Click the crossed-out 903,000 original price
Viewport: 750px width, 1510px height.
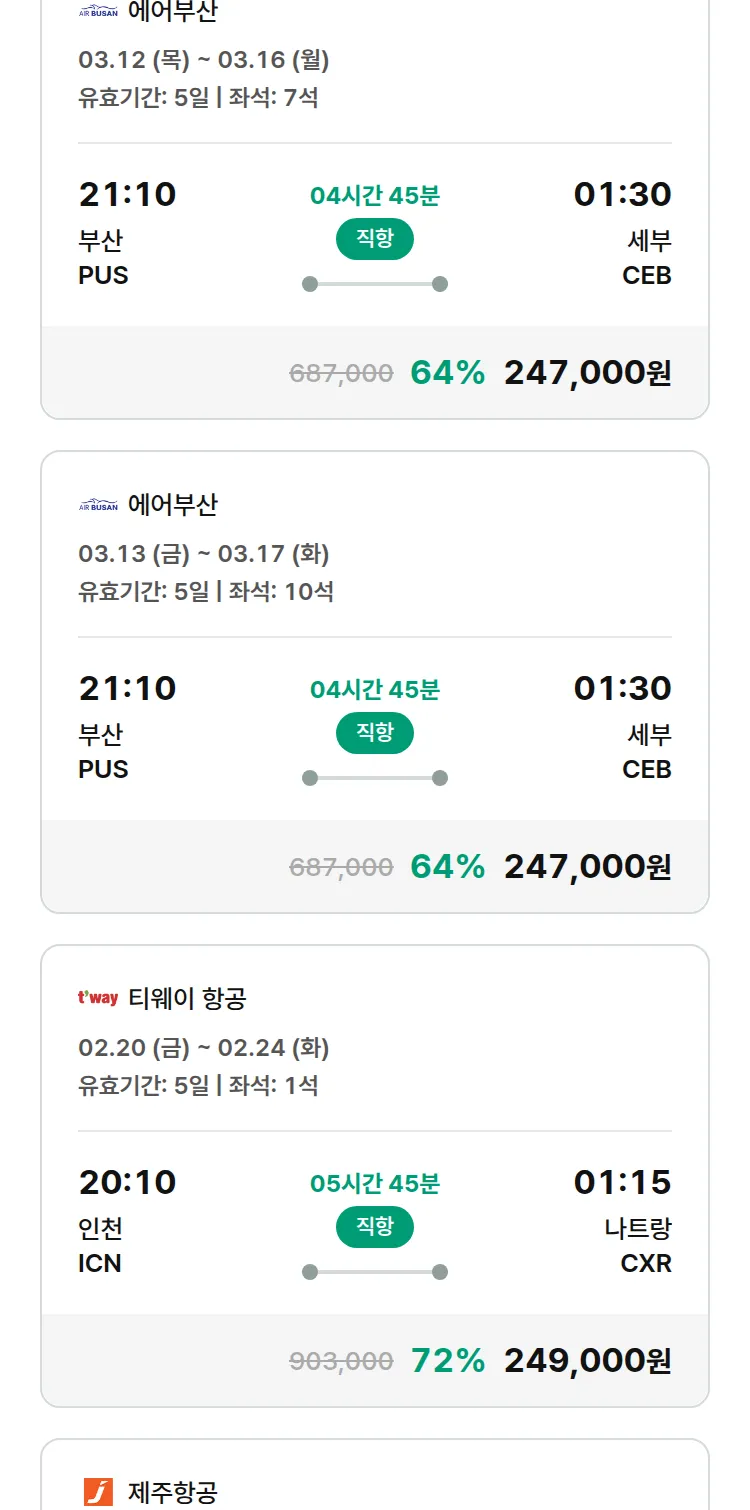pyautogui.click(x=341, y=1361)
